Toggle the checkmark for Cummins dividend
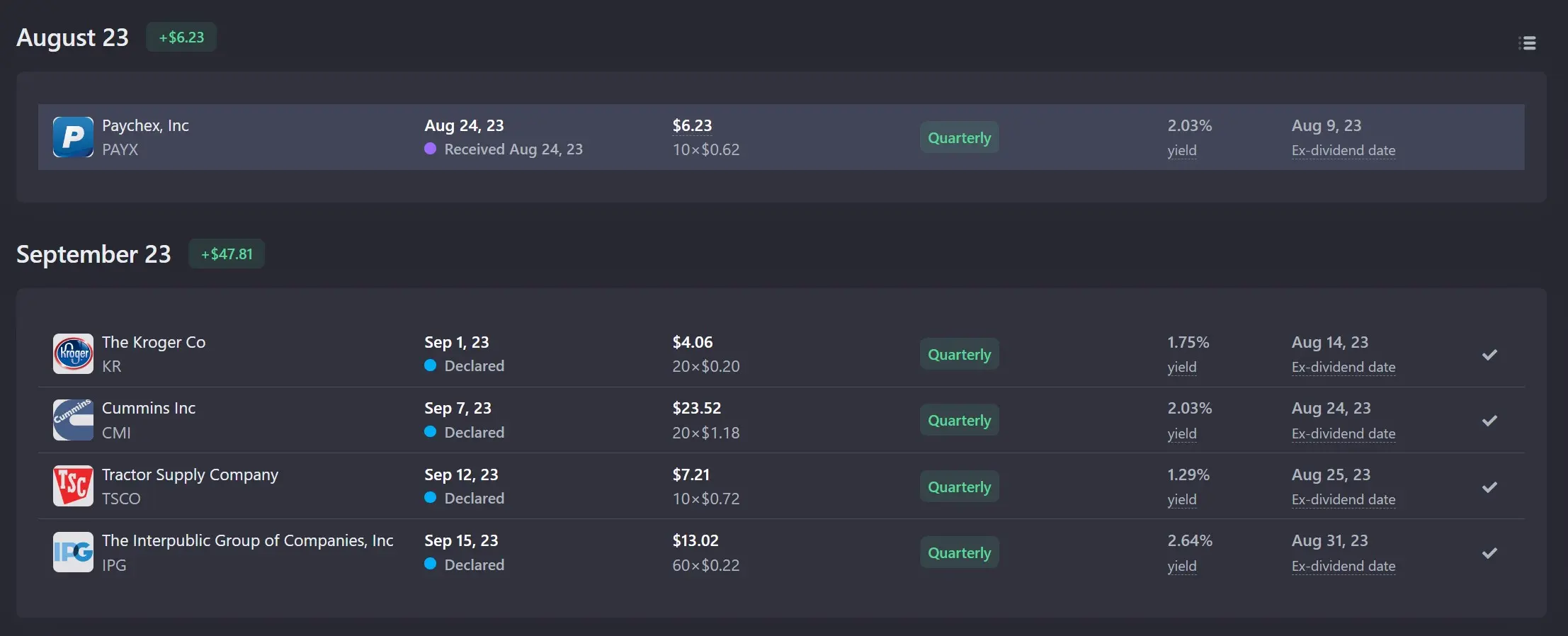Screen dimensions: 1568x636 point(1489,421)
